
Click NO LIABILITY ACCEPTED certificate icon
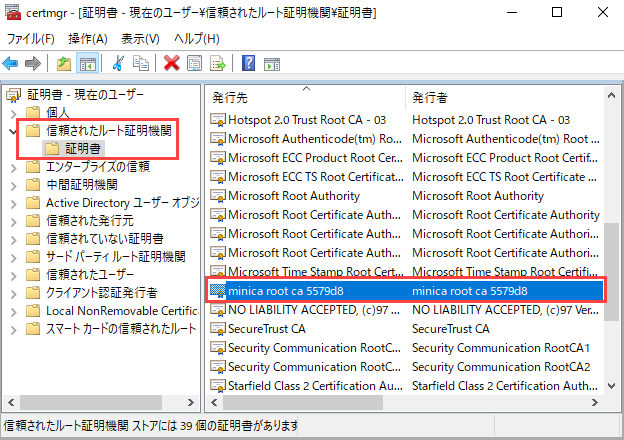(218, 310)
